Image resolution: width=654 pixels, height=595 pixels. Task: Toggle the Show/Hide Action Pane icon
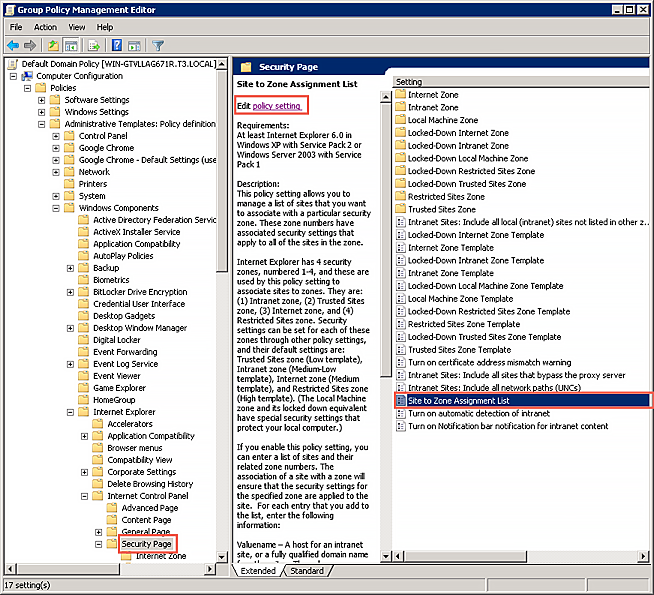click(134, 45)
